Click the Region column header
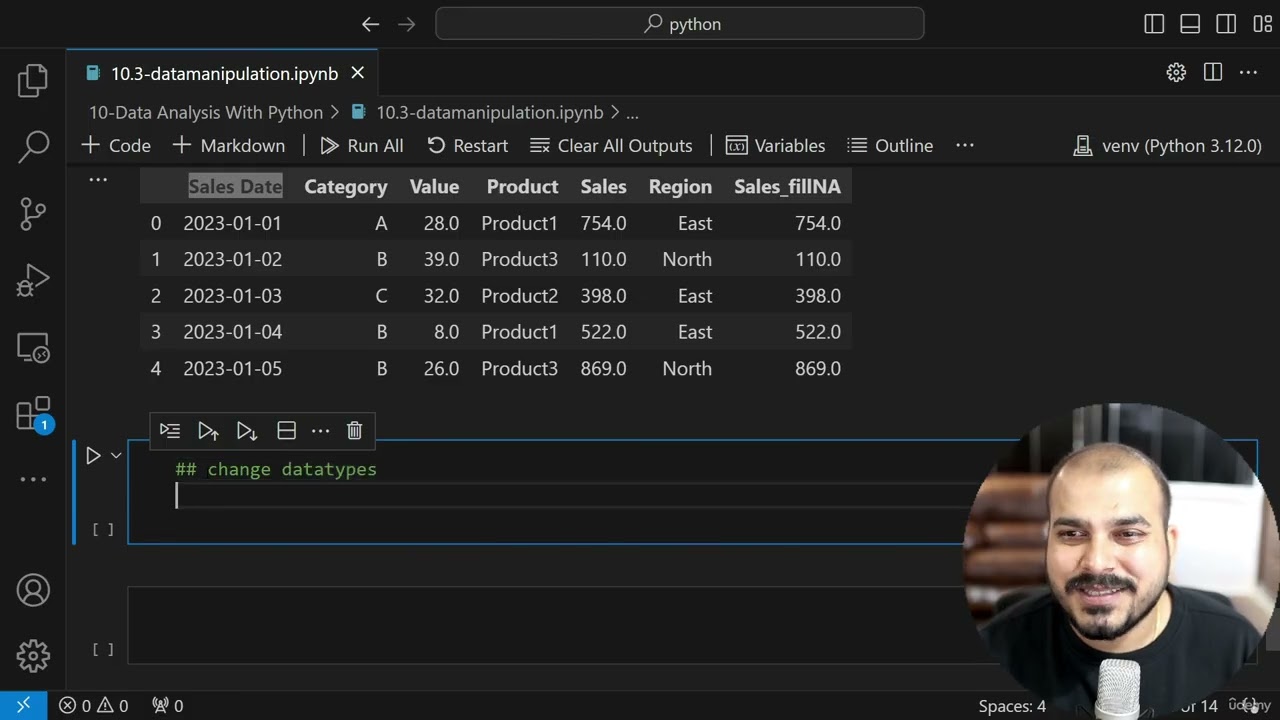The width and height of the screenshot is (1280, 720). [x=680, y=187]
